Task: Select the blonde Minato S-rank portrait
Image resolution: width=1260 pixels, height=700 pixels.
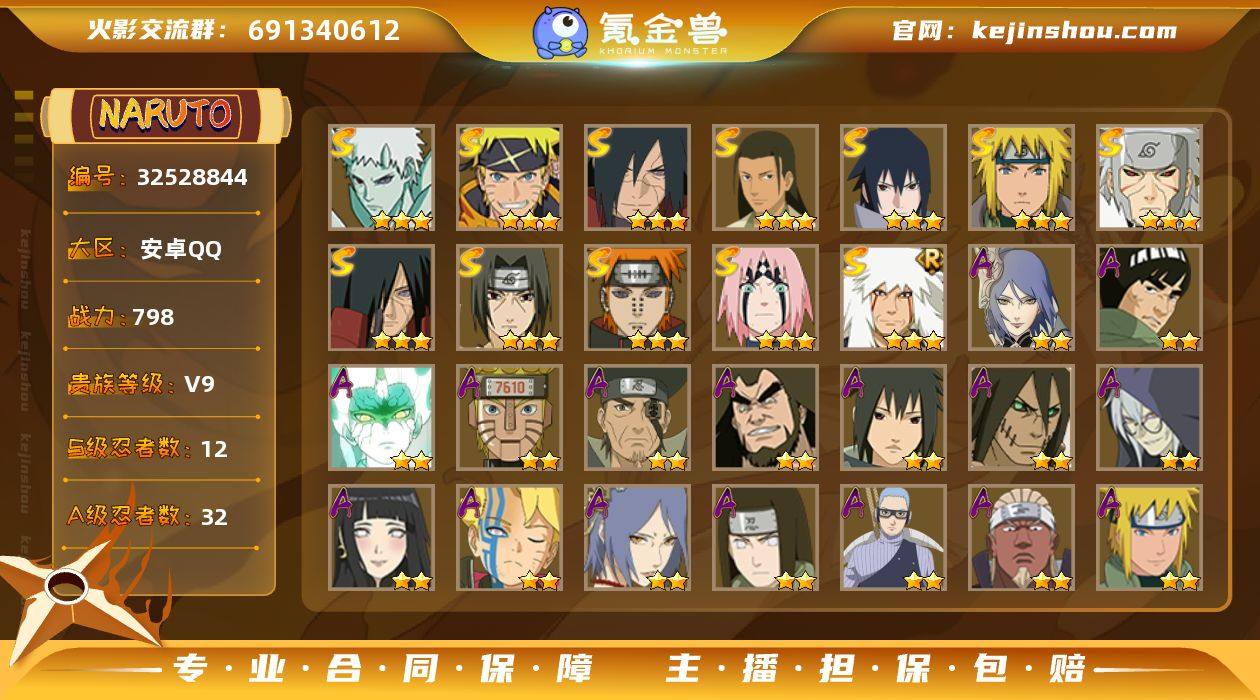Action: tap(1022, 178)
